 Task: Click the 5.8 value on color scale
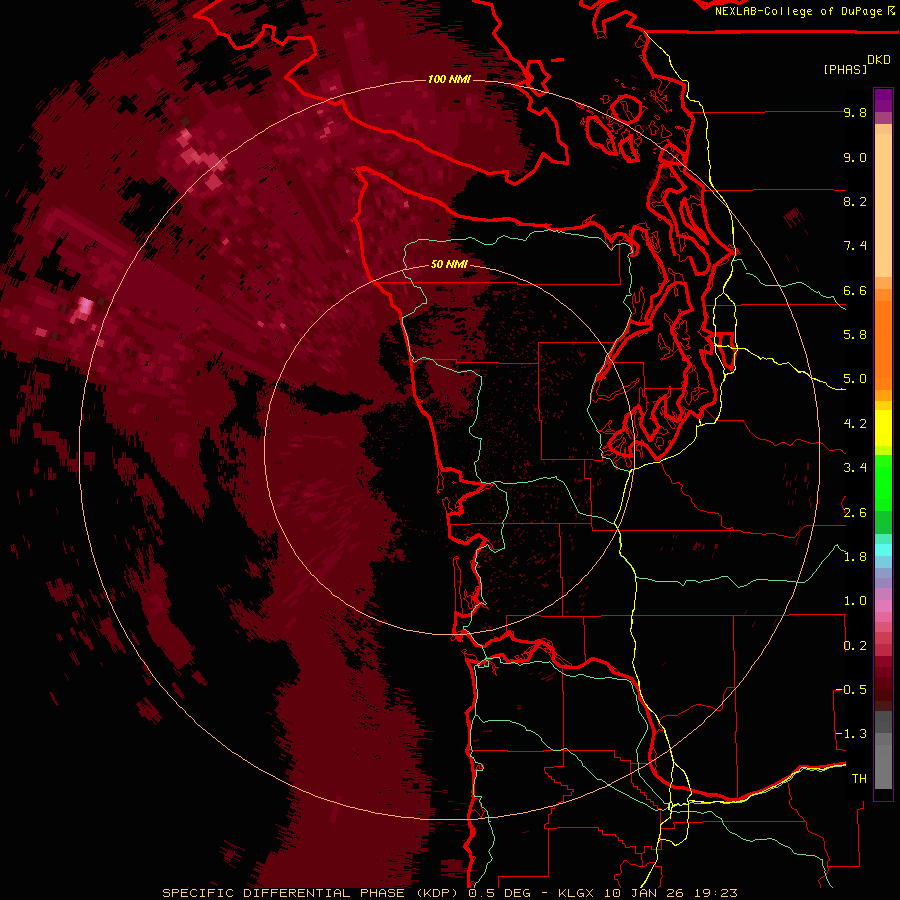[x=855, y=335]
